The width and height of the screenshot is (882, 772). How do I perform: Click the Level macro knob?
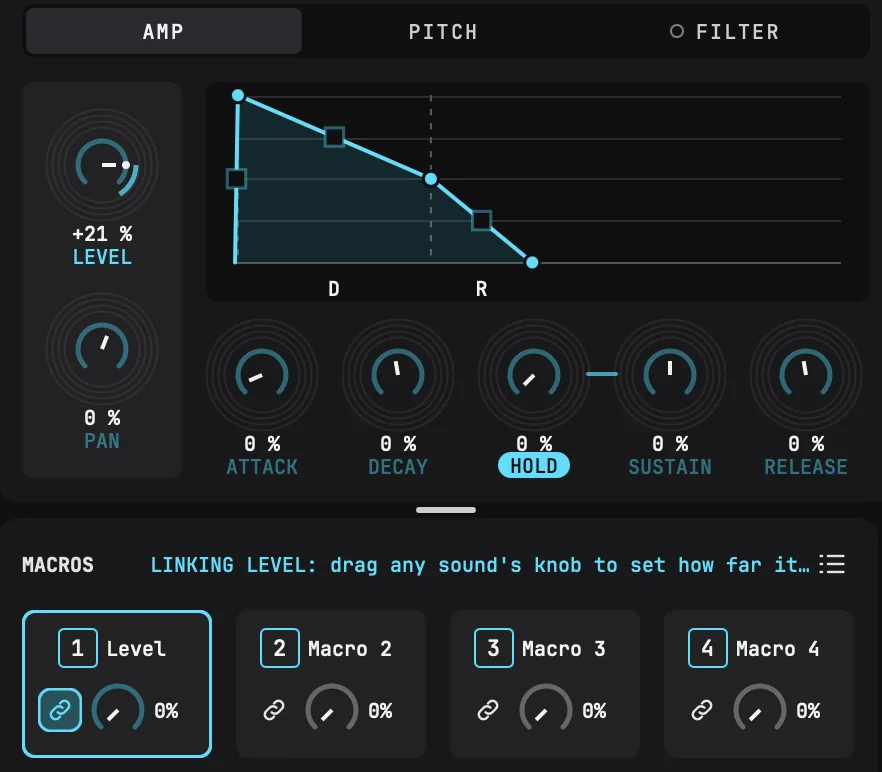[x=118, y=710]
